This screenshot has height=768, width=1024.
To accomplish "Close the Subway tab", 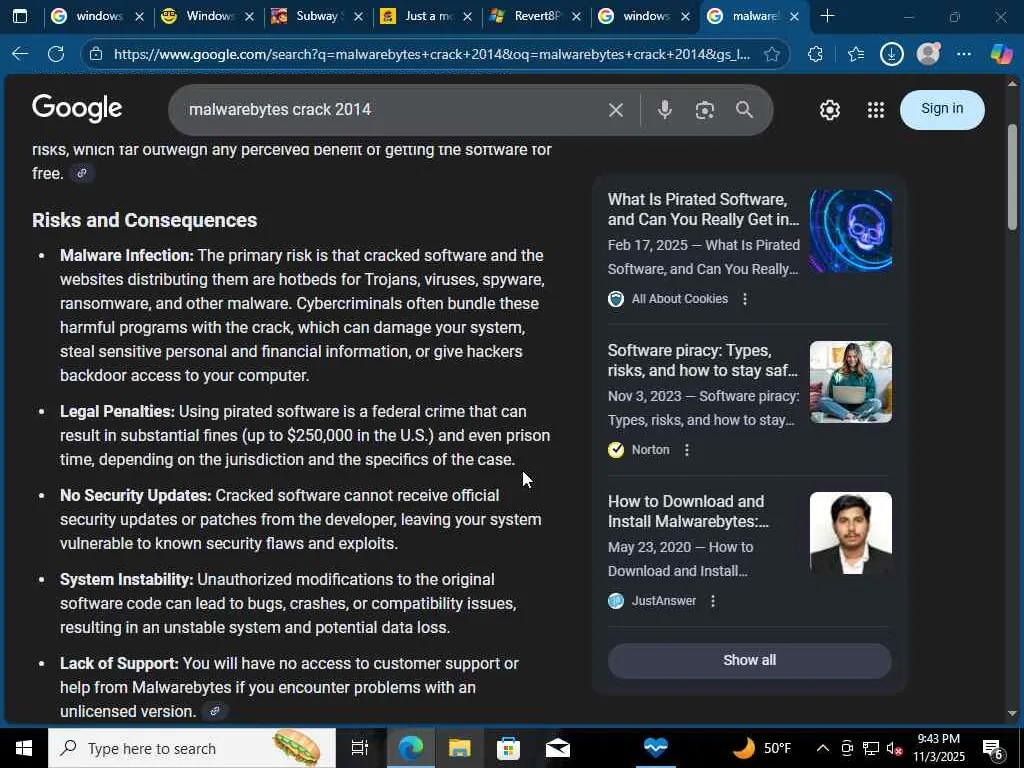I will click(358, 16).
